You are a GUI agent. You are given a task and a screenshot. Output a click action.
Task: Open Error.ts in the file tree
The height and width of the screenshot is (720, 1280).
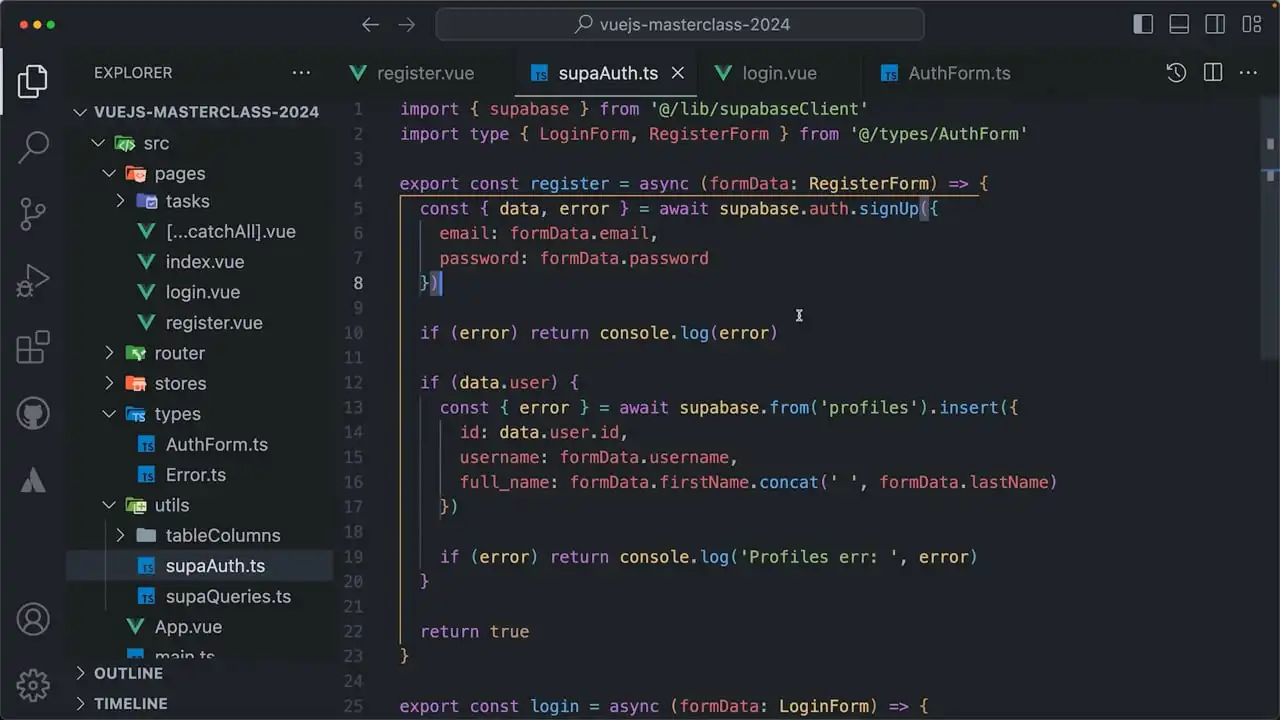click(200, 475)
